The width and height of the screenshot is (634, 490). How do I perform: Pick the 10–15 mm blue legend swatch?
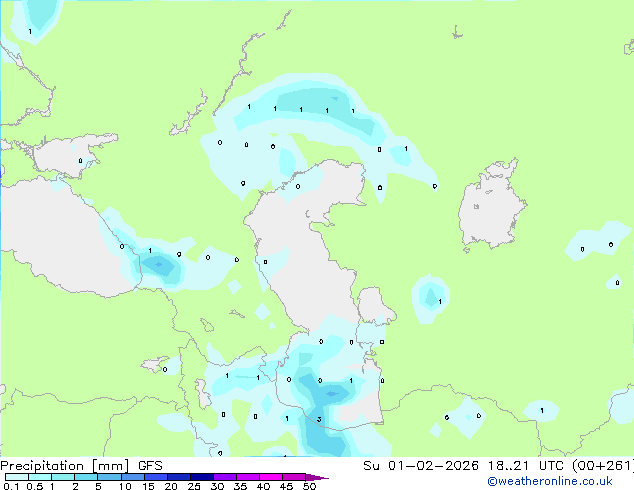coord(132,477)
